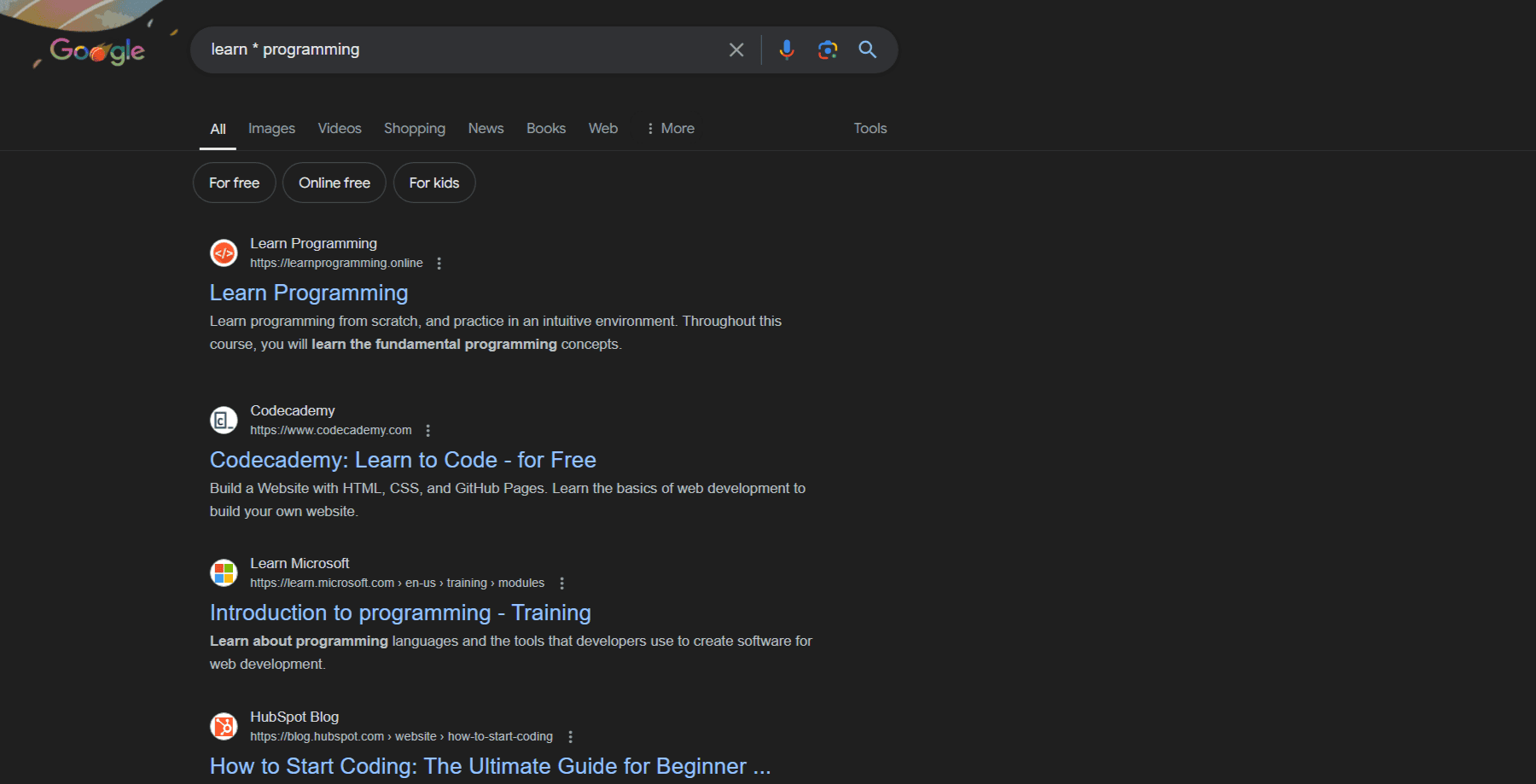Open the "Learn Programming" result title
Viewport: 1536px width, 784px height.
309,293
